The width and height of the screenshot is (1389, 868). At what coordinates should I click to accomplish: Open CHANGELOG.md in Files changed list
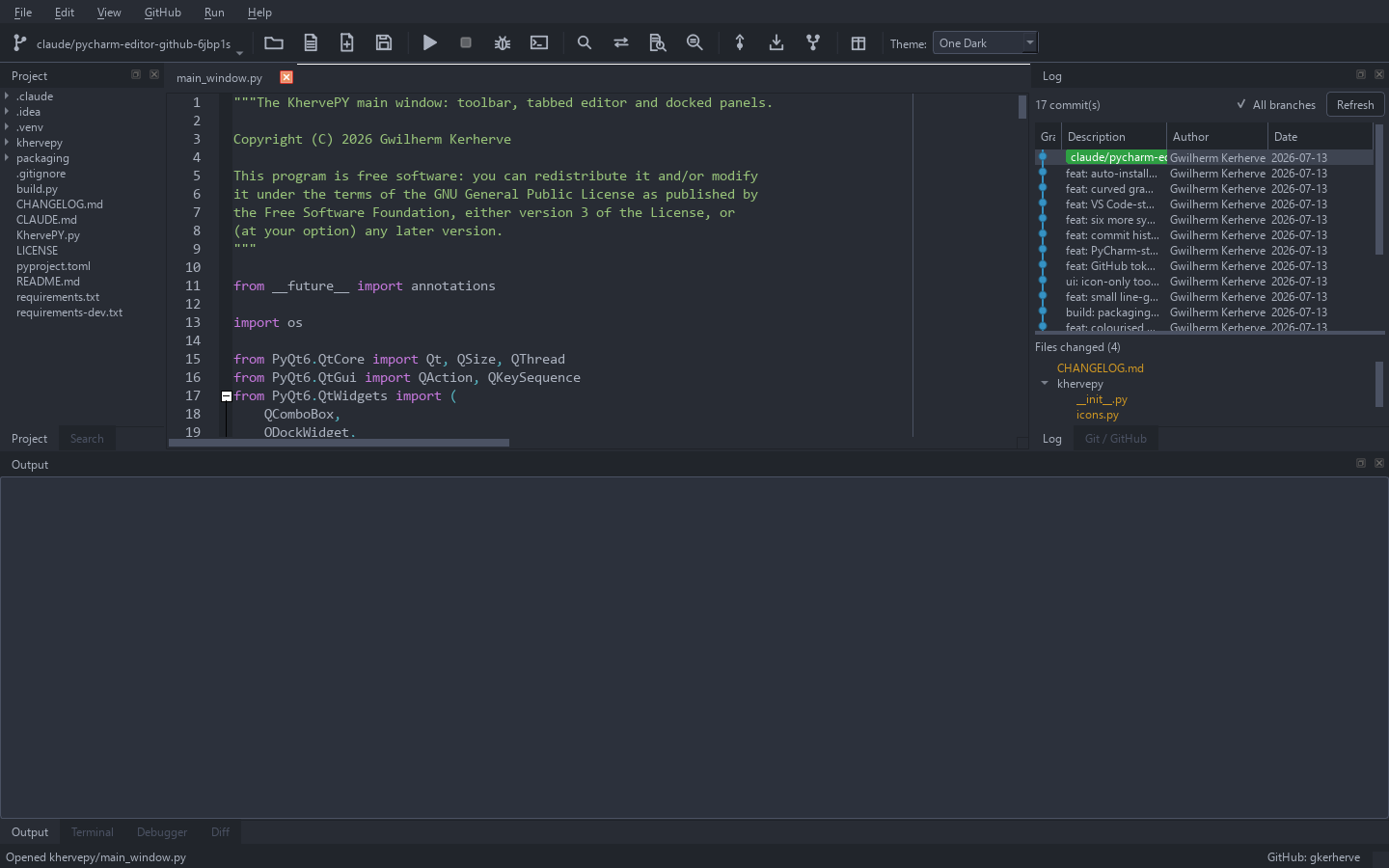1101,368
